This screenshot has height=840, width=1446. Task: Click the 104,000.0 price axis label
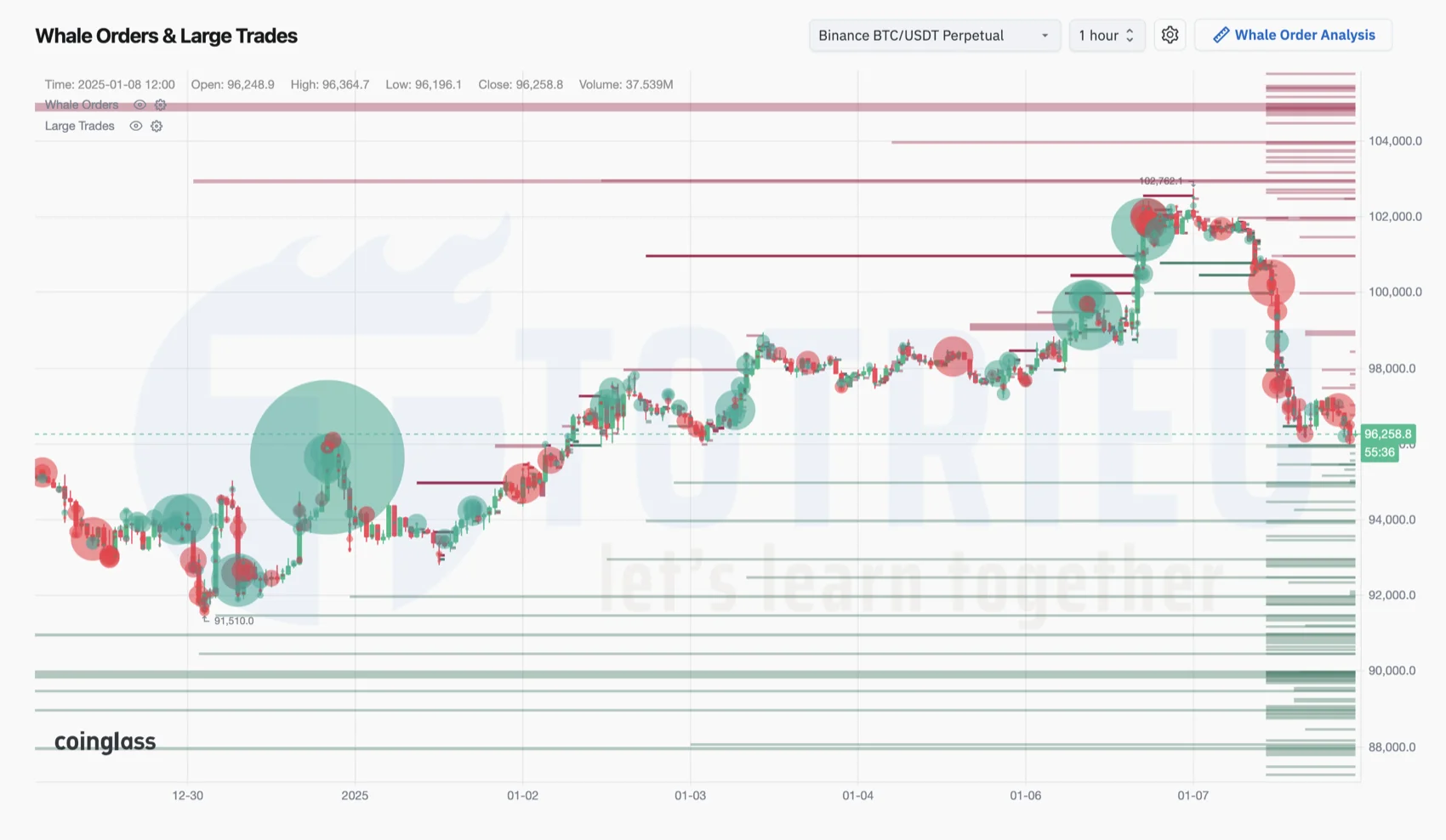click(x=1395, y=141)
